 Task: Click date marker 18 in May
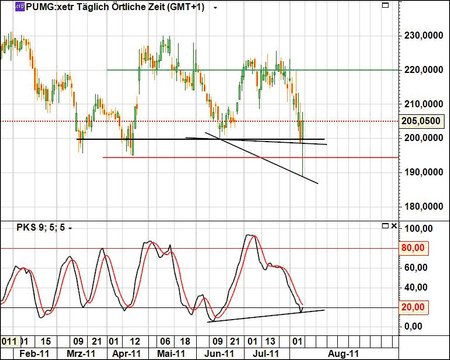[x=185, y=342]
